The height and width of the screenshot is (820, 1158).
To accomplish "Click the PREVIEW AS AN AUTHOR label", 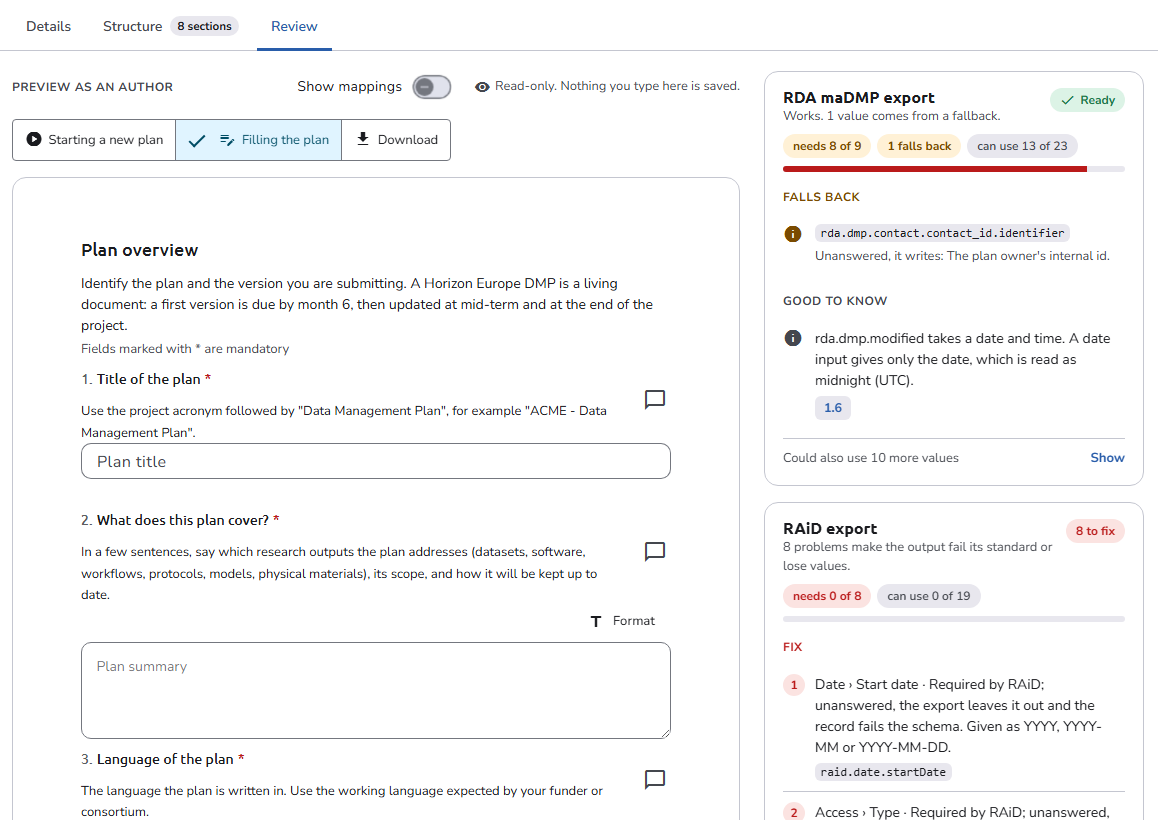I will (92, 87).
